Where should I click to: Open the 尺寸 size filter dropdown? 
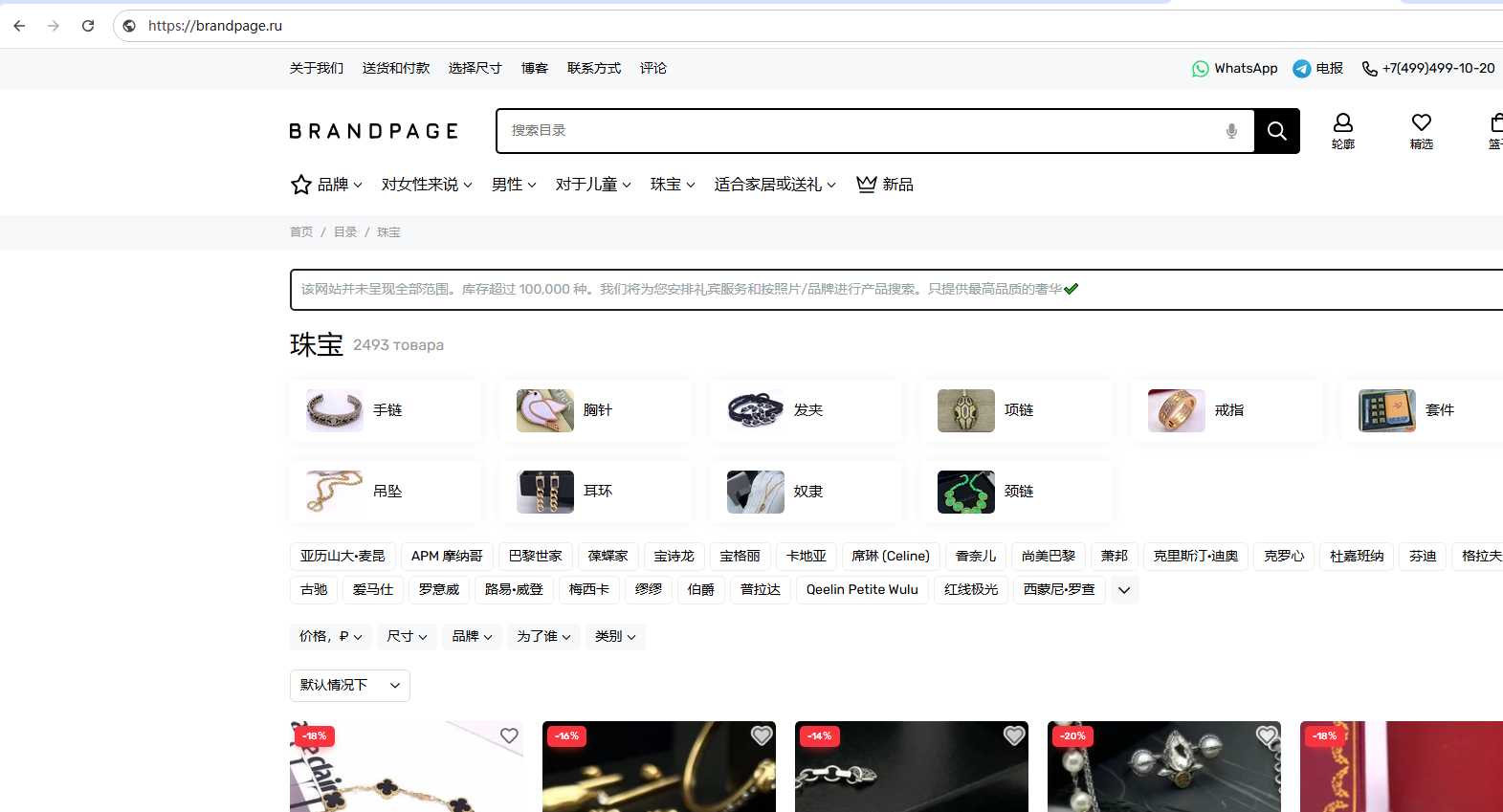(x=407, y=637)
